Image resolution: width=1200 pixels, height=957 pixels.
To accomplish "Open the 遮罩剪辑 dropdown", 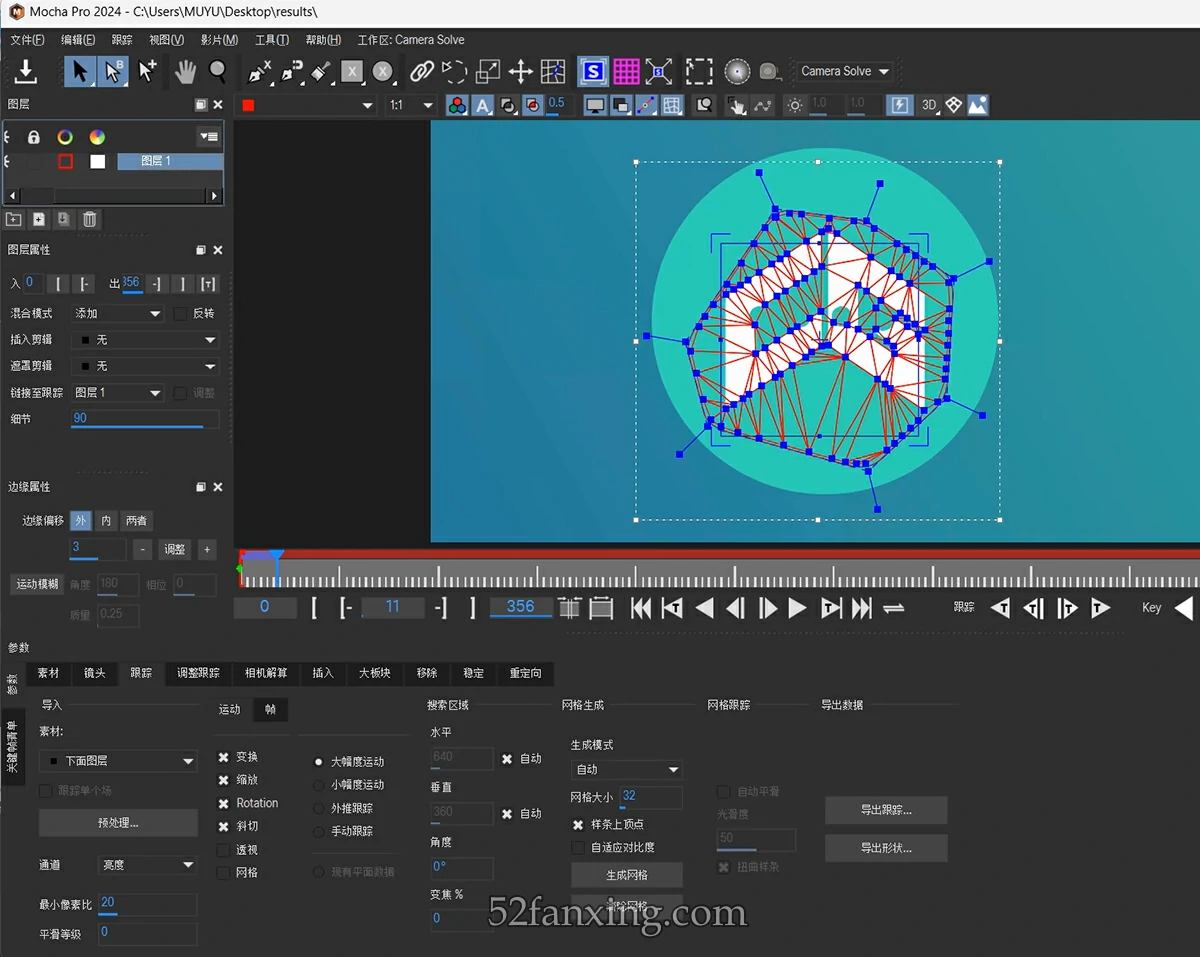I will [x=145, y=366].
